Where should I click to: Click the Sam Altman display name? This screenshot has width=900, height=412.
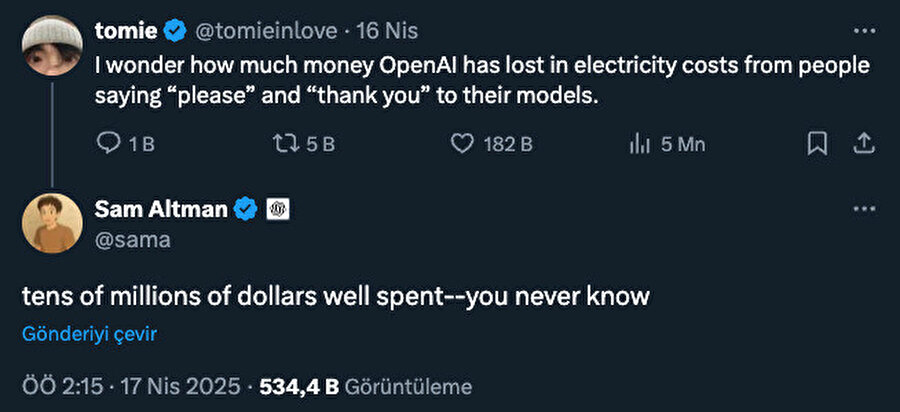[160, 209]
